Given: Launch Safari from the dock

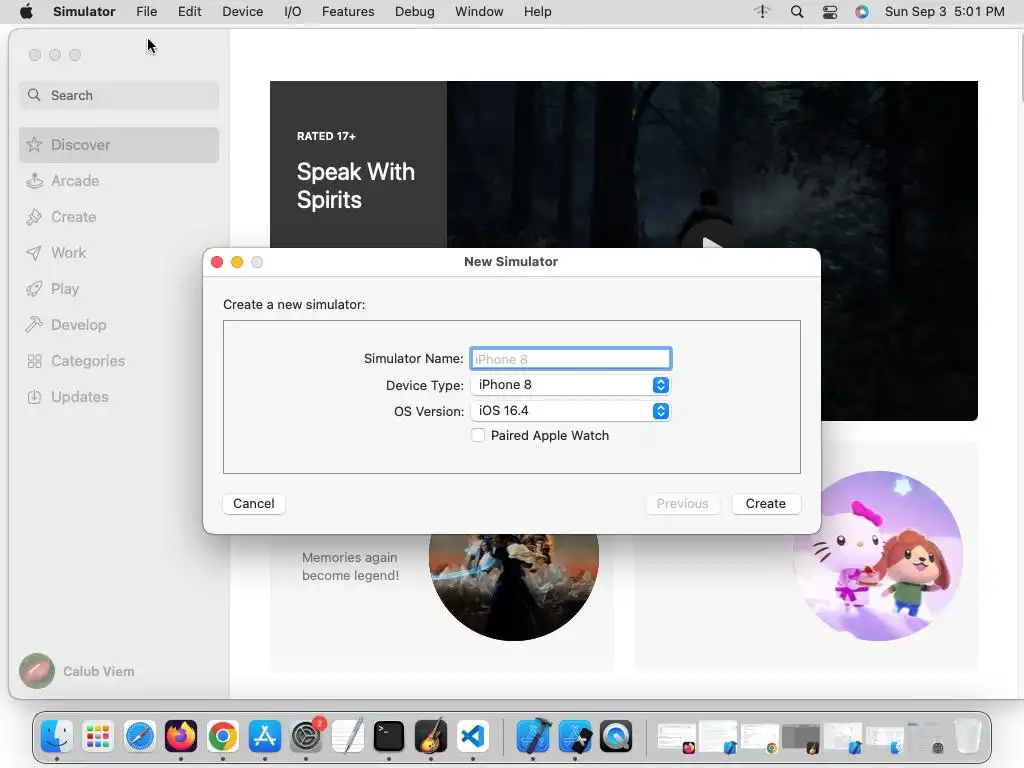Looking at the screenshot, I should (x=140, y=737).
